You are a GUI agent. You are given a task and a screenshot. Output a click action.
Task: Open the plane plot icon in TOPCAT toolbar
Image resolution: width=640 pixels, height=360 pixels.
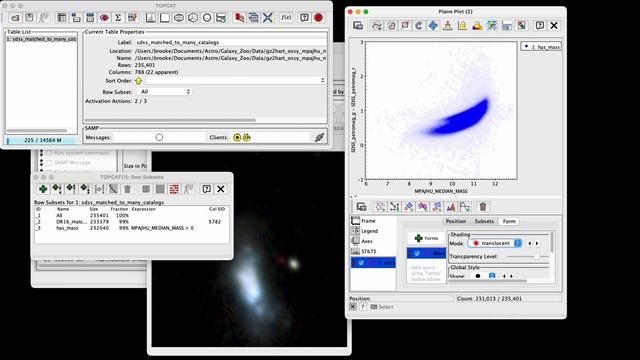pyautogui.click(x=164, y=18)
